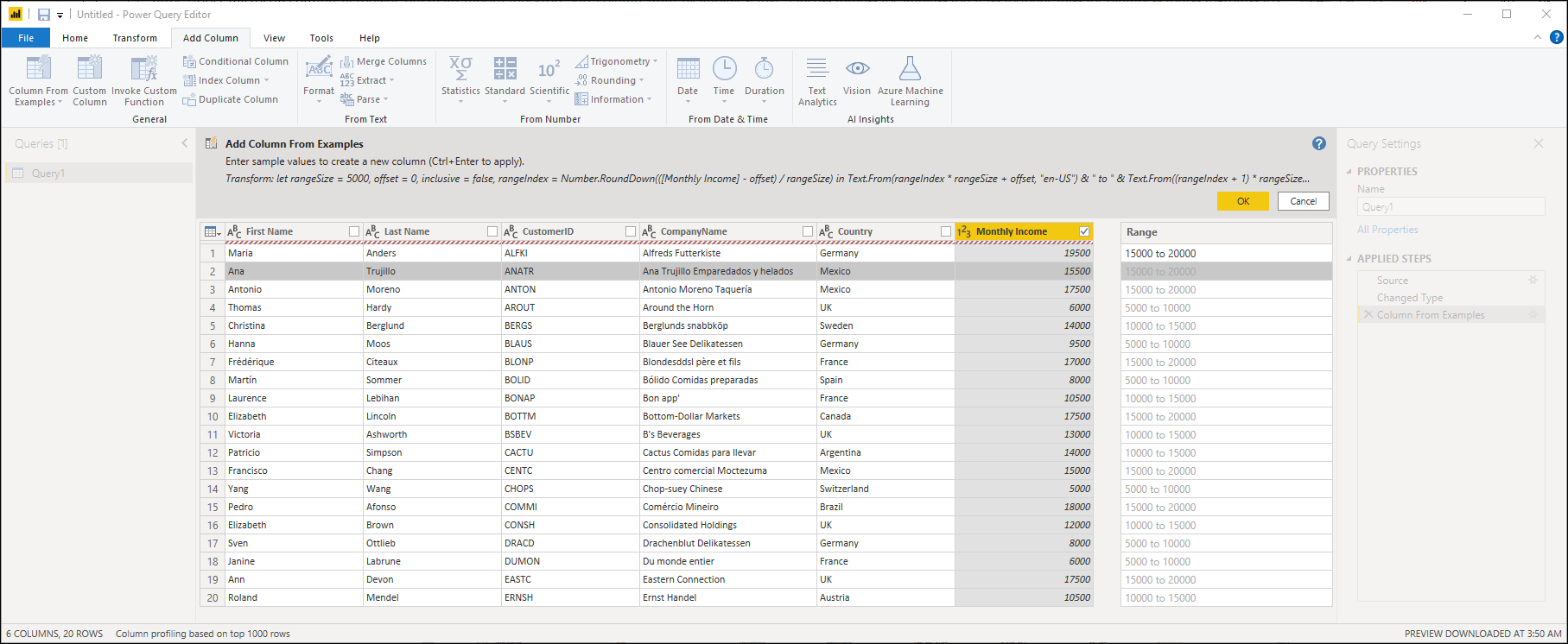
Task: Click the save icon in title bar
Action: pyautogui.click(x=44, y=15)
